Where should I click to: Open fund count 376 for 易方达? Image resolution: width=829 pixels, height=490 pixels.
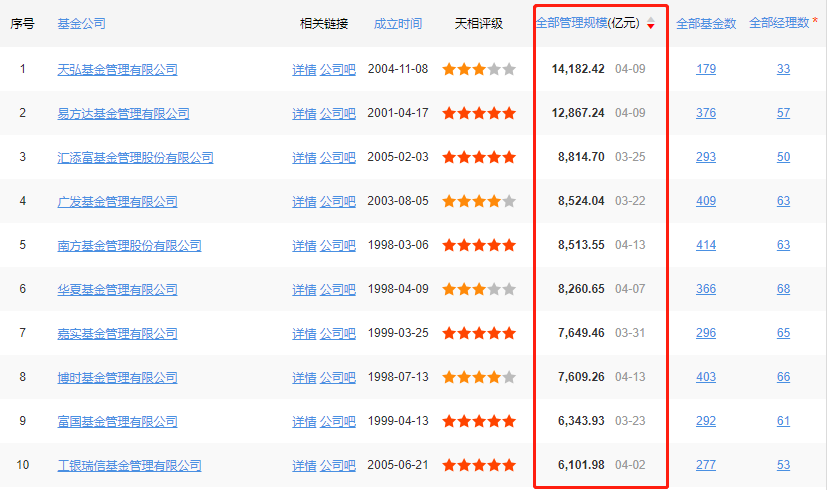coord(706,113)
